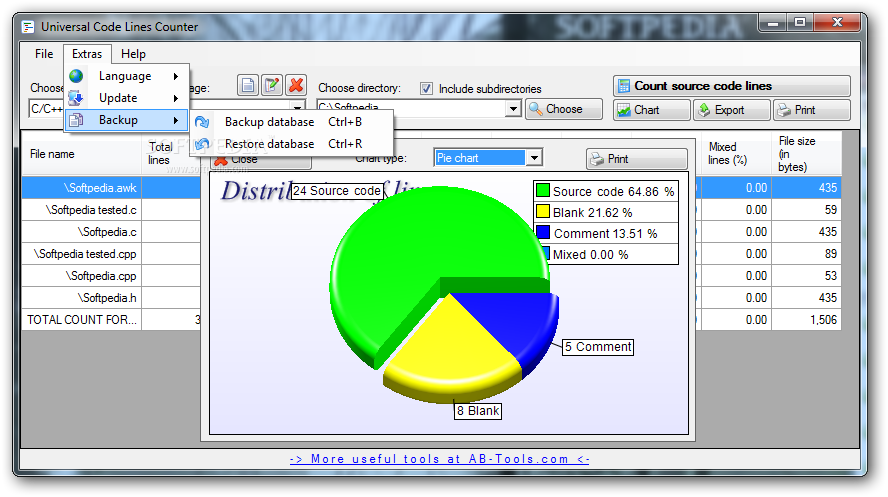Image resolution: width=888 pixels, height=497 pixels.
Task: Click the yellow Blank legend swatch
Action: pyautogui.click(x=543, y=212)
